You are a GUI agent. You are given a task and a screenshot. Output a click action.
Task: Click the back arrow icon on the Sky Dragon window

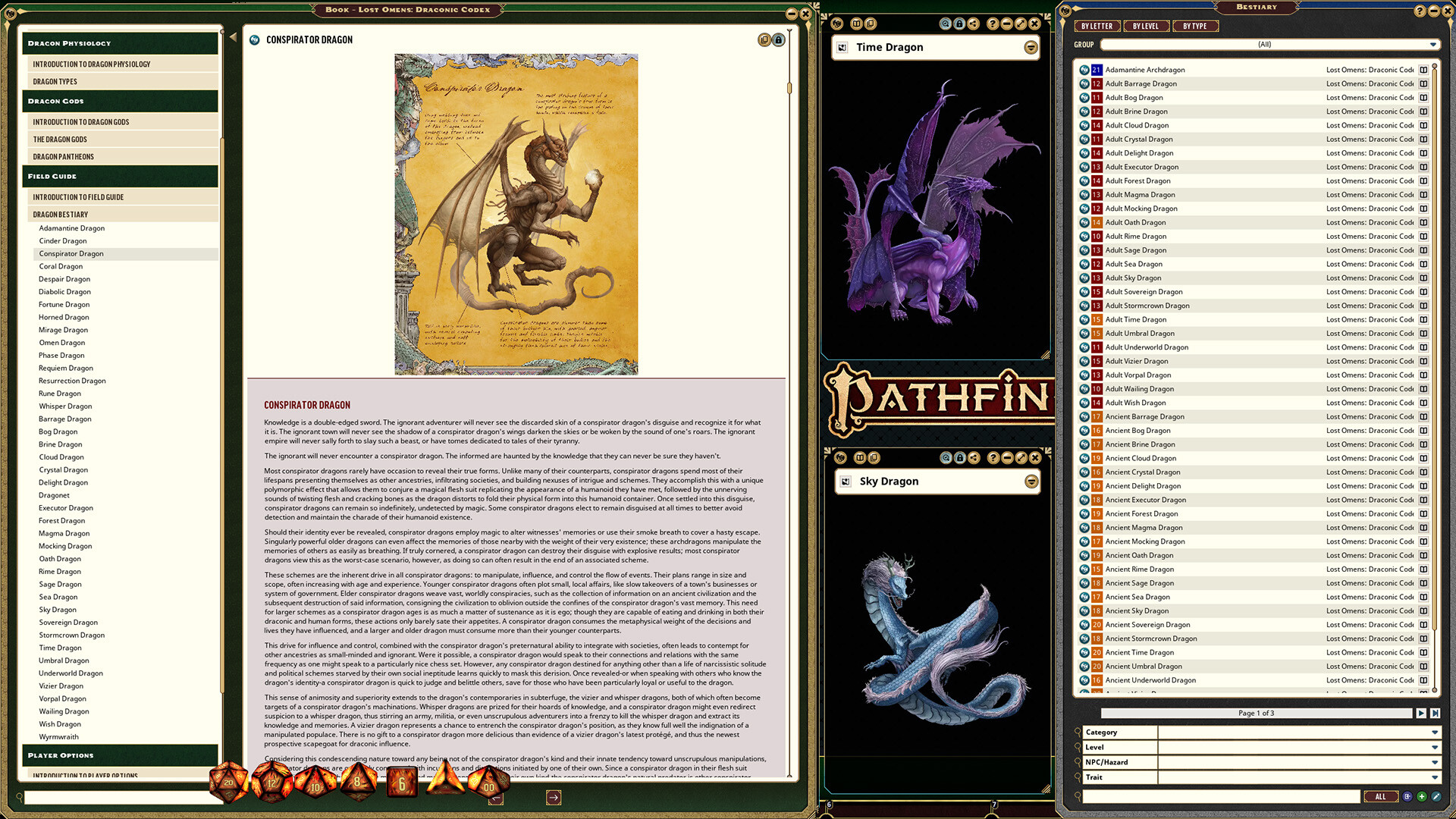[x=840, y=458]
